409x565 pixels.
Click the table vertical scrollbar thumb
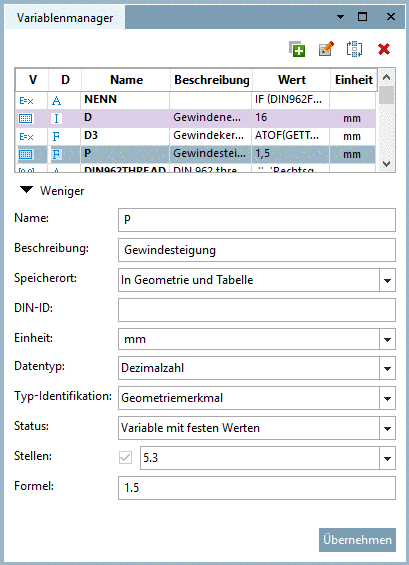tap(386, 95)
